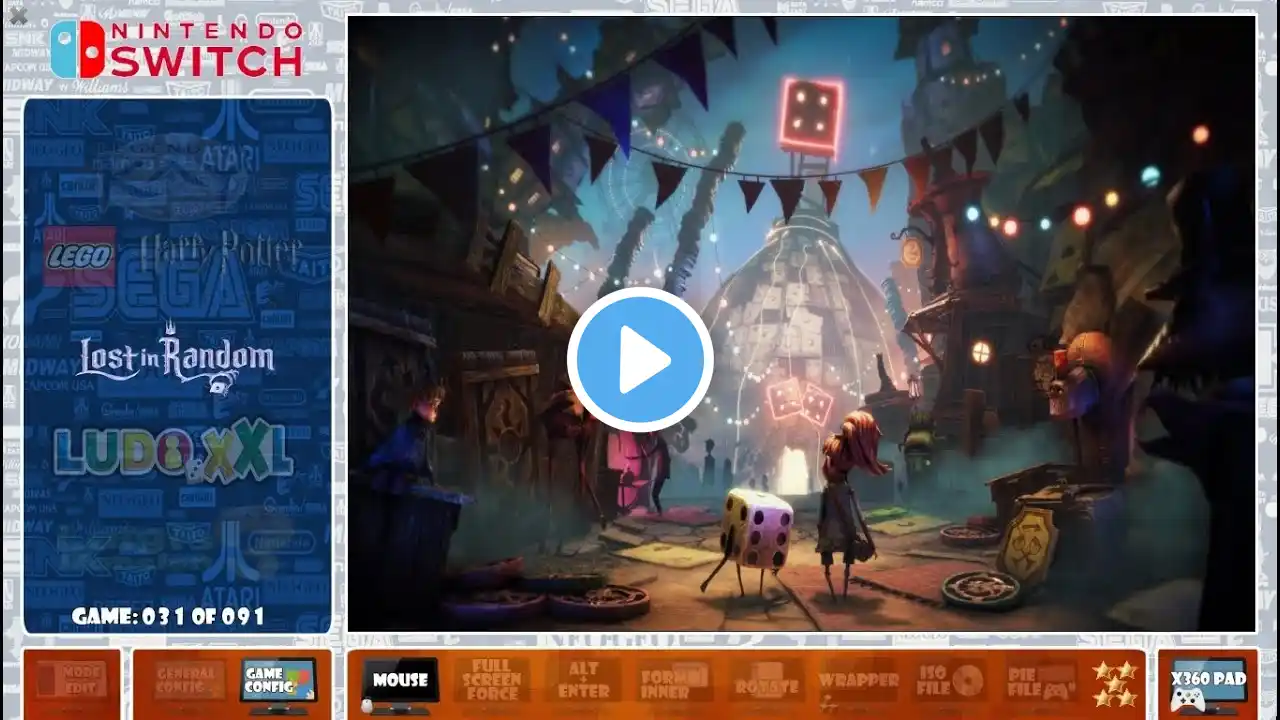Image resolution: width=1280 pixels, height=720 pixels.
Task: Select the LEGO Harry Potter game logo
Action: 172,254
